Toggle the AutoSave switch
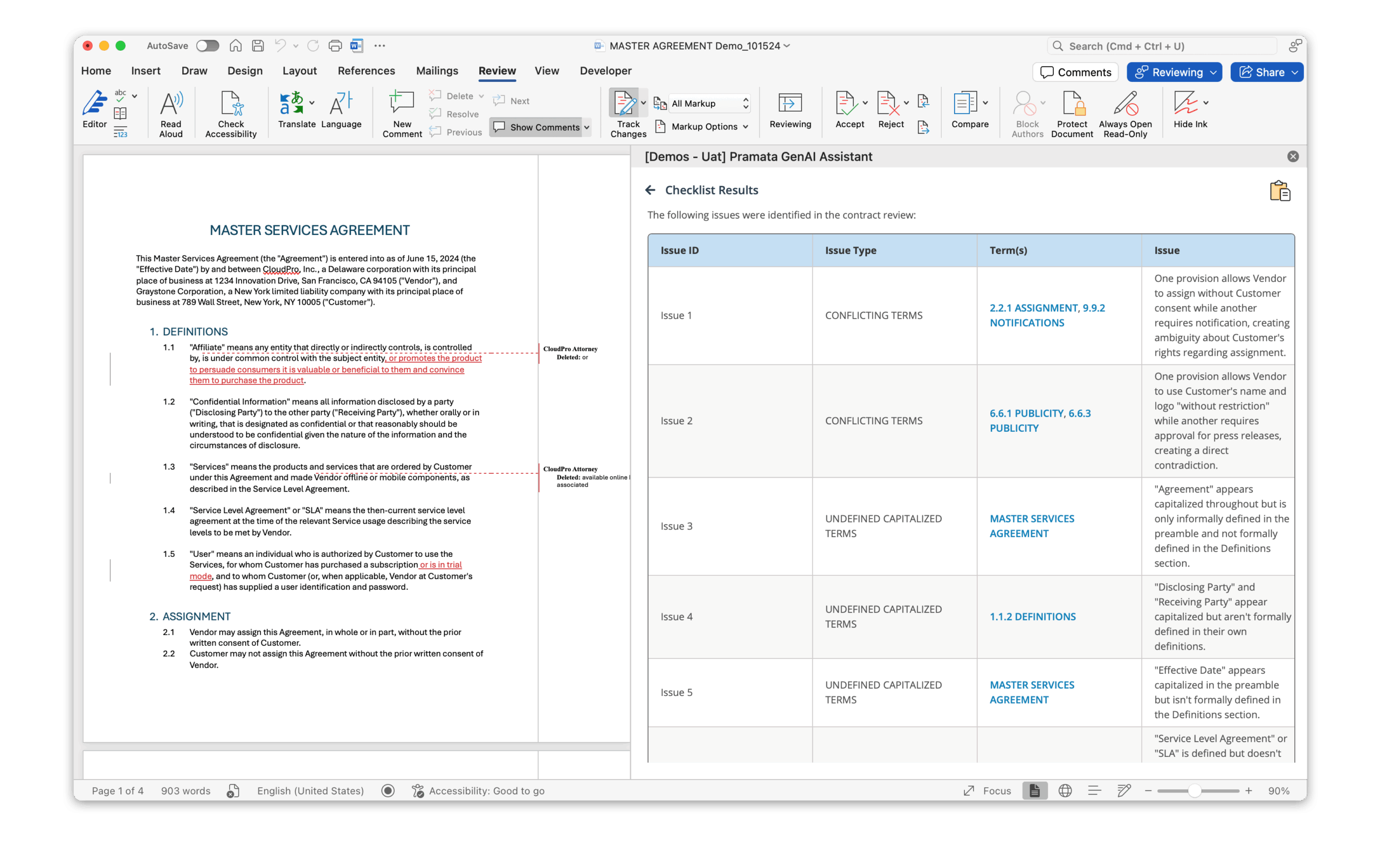The height and width of the screenshot is (868, 1380). (x=207, y=46)
